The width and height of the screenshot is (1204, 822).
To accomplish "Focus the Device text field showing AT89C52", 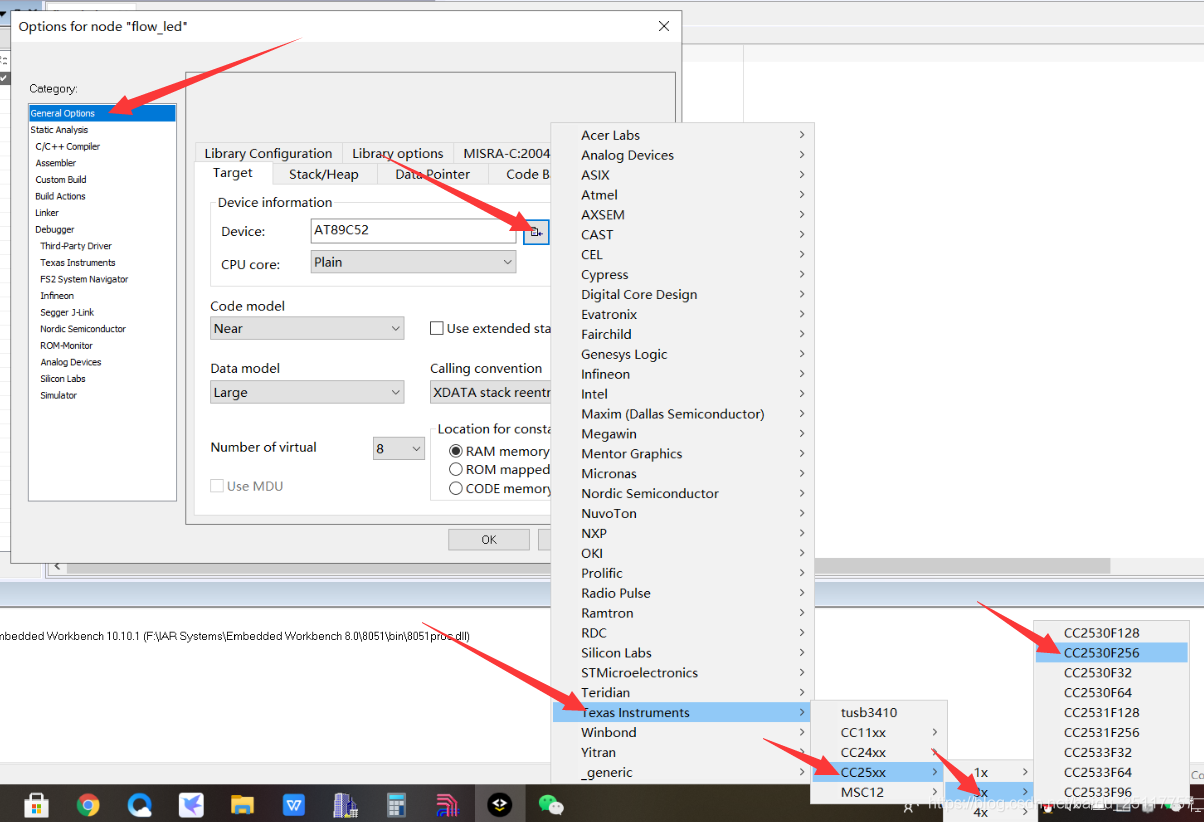I will coord(414,231).
